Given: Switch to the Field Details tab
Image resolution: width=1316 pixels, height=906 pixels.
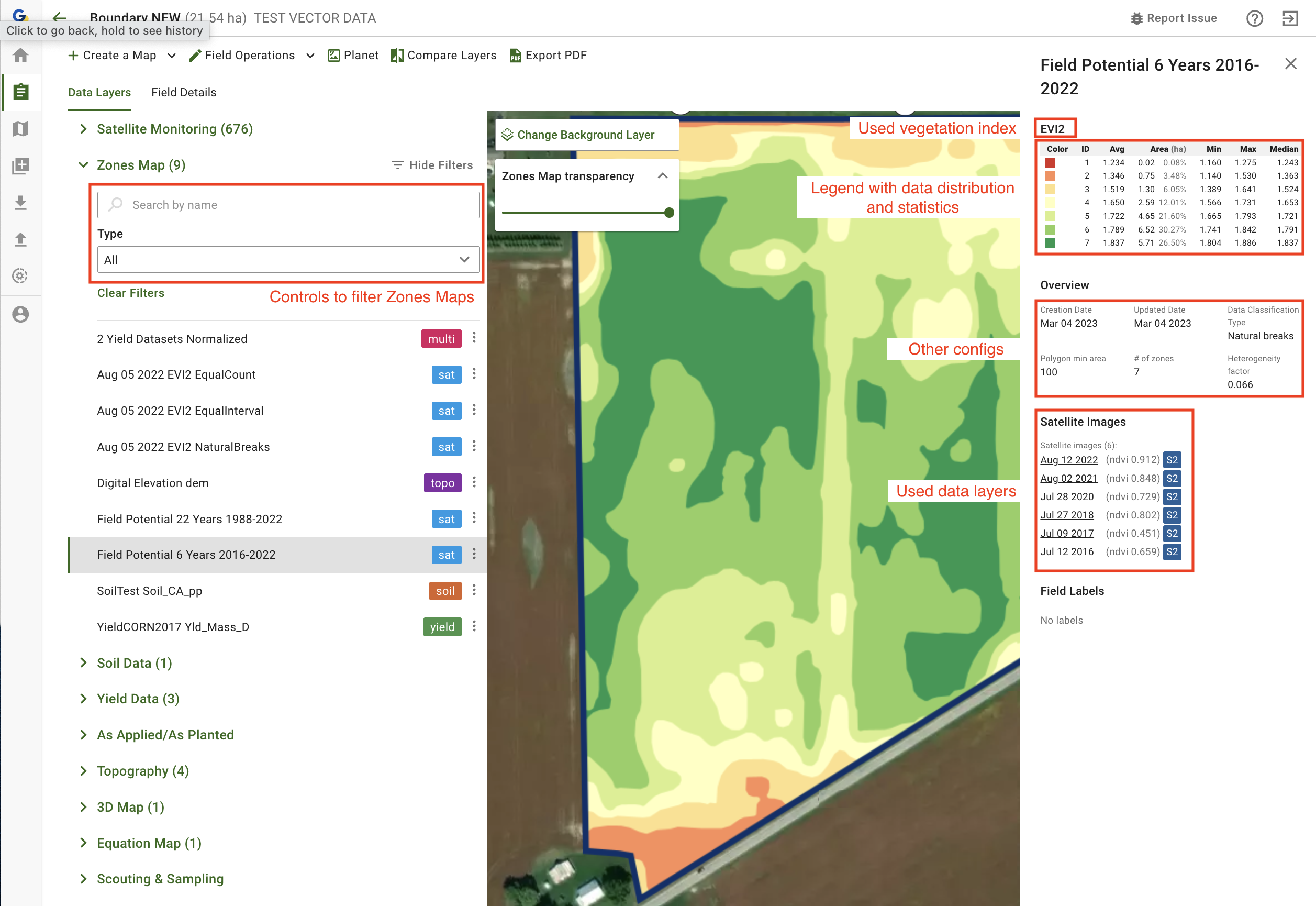Looking at the screenshot, I should tap(184, 92).
